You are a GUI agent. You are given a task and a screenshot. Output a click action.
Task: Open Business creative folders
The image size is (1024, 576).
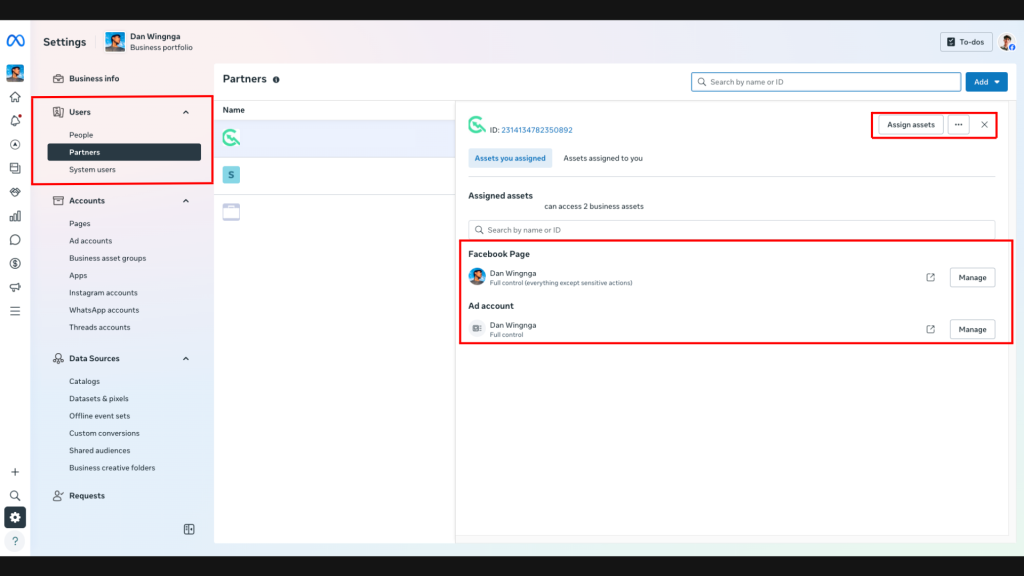(x=112, y=468)
